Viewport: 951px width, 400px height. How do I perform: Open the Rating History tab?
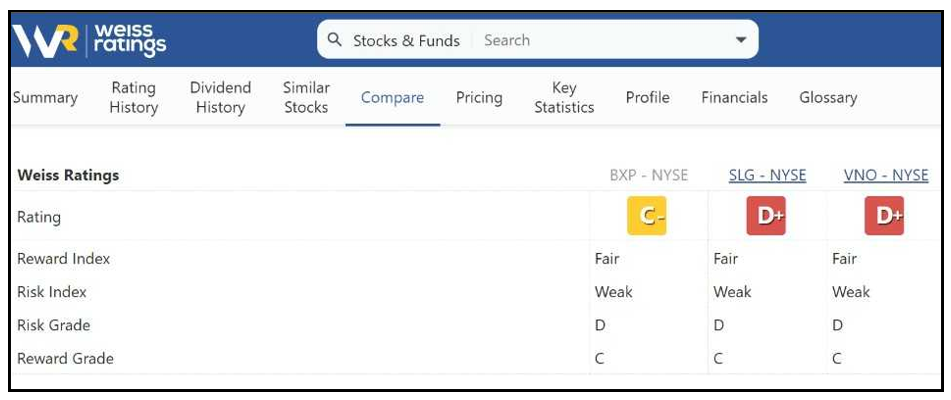(134, 98)
